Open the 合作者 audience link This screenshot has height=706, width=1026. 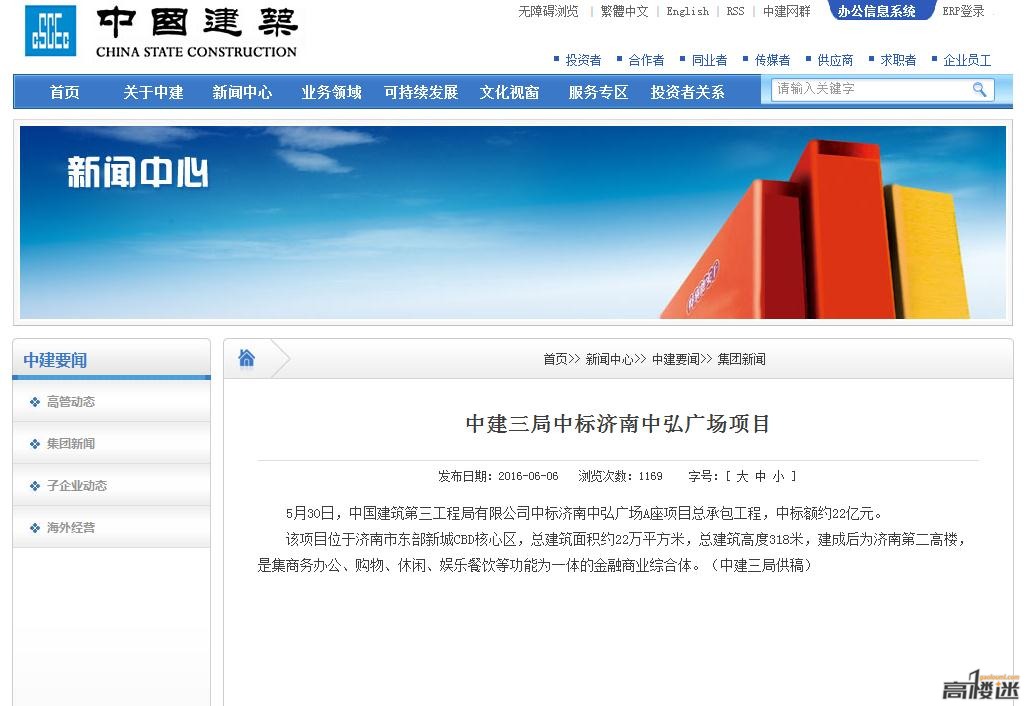(x=646, y=60)
